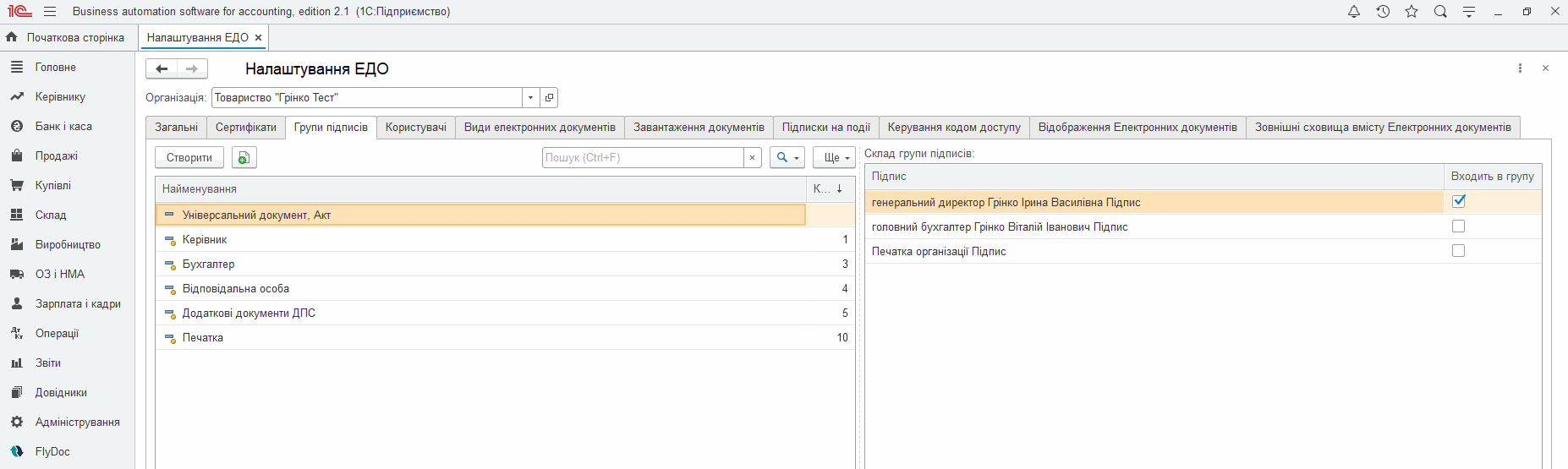Expand the Організація dropdown arrow
This screenshot has width=1568, height=469.
530,98
